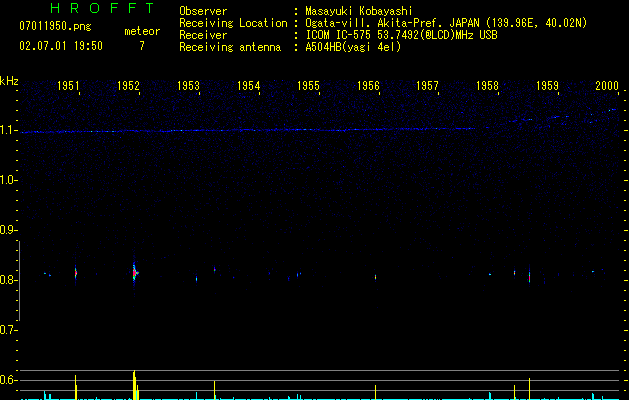
Task: Click the 1959 time axis label
Action: pyautogui.click(x=547, y=85)
